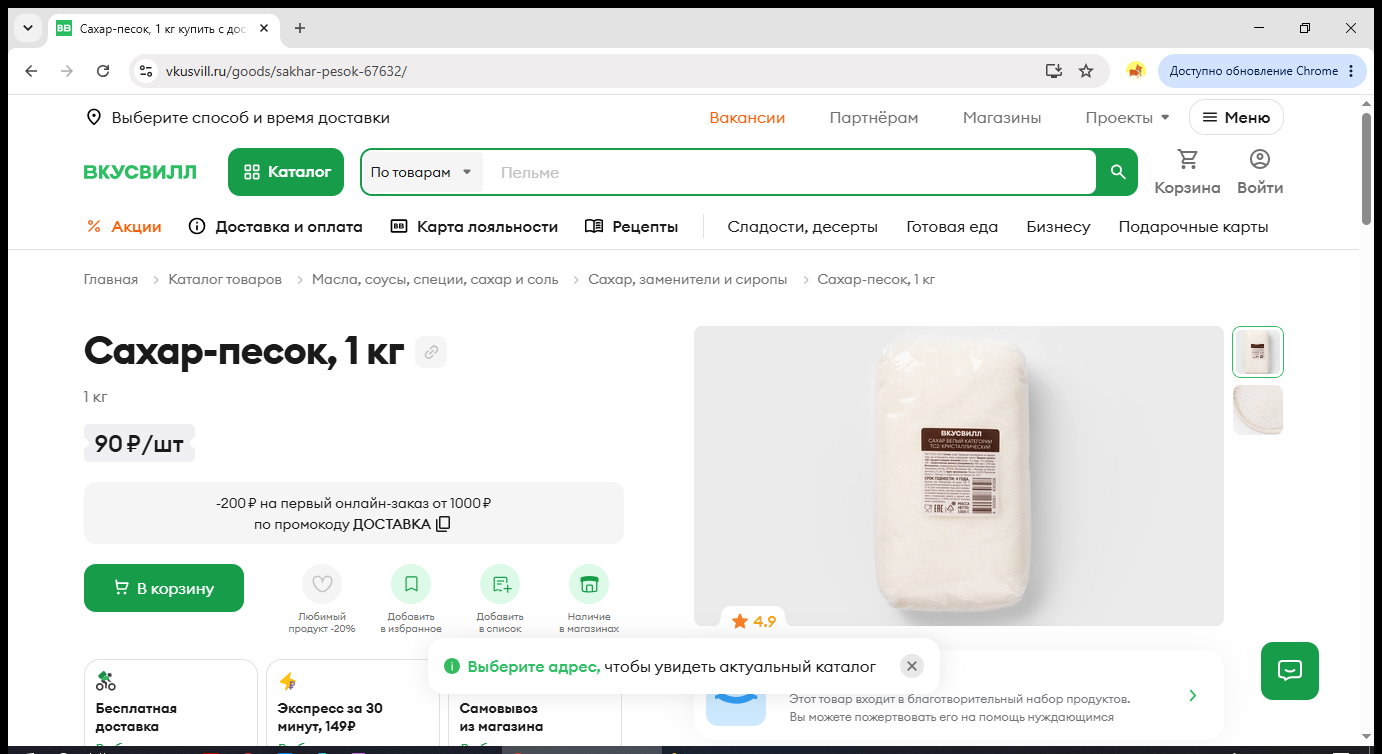Click the ВкусВилл logo
This screenshot has height=754, width=1382.
(140, 172)
